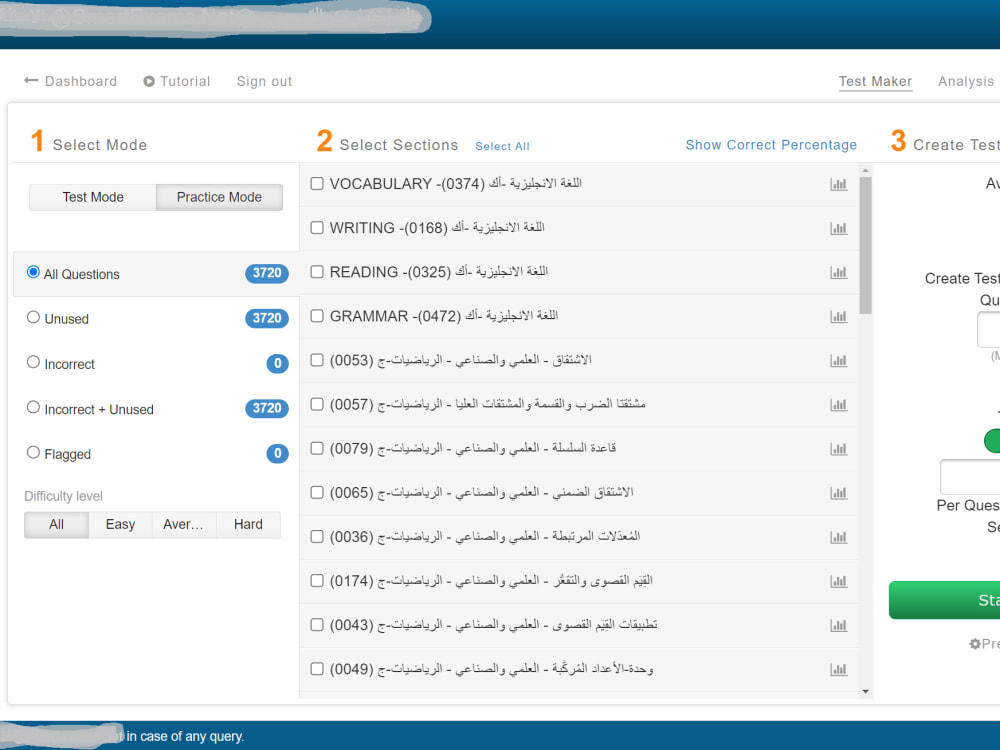Open stats chart icon for section (0049)
The image size is (1000, 750).
[x=839, y=669]
